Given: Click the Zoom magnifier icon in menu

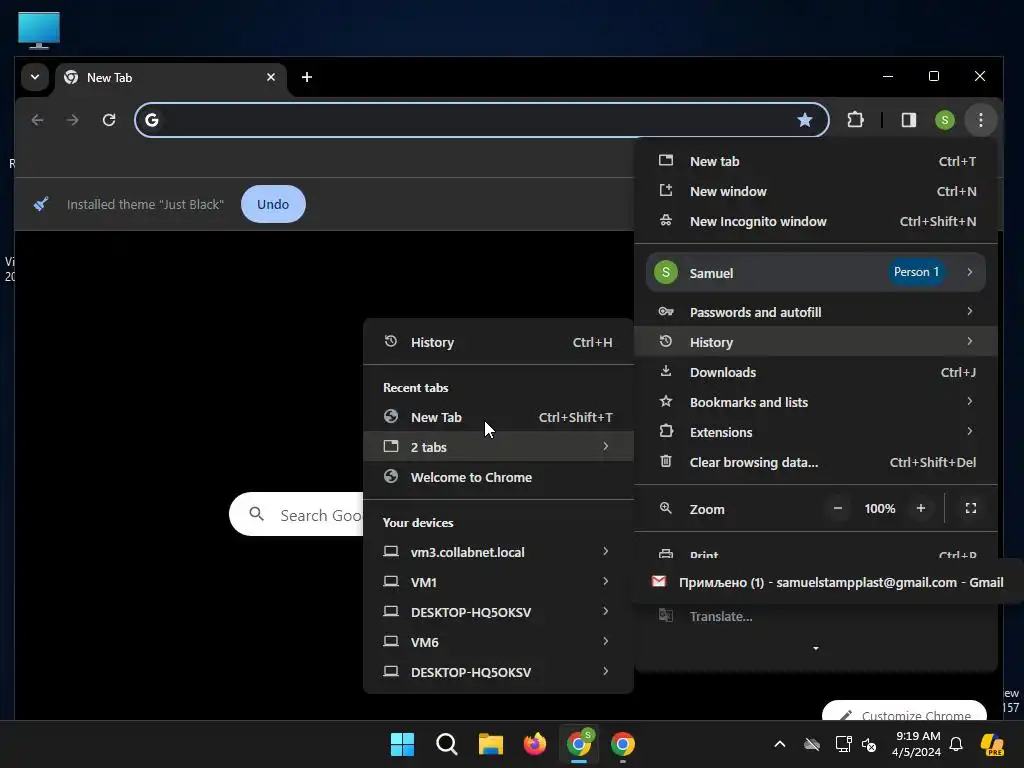Looking at the screenshot, I should (665, 508).
